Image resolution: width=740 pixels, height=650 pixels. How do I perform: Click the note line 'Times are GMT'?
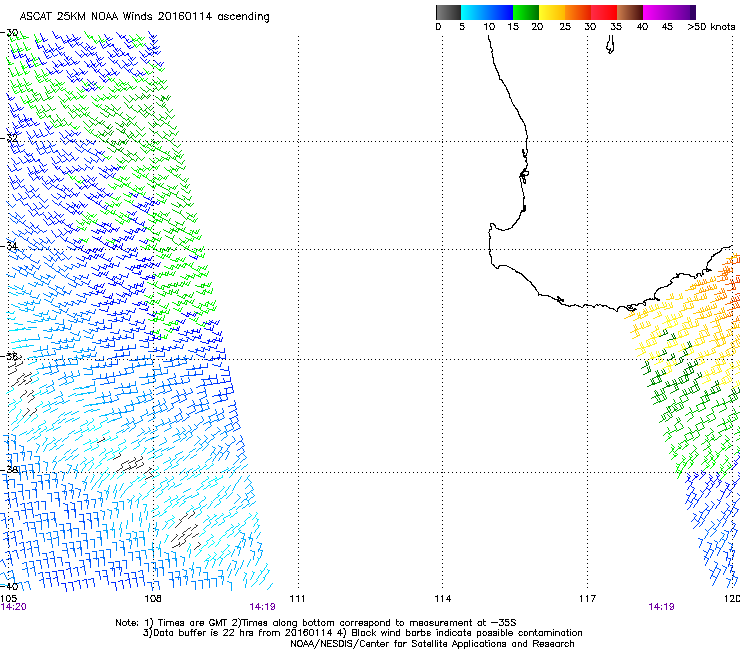point(191,623)
